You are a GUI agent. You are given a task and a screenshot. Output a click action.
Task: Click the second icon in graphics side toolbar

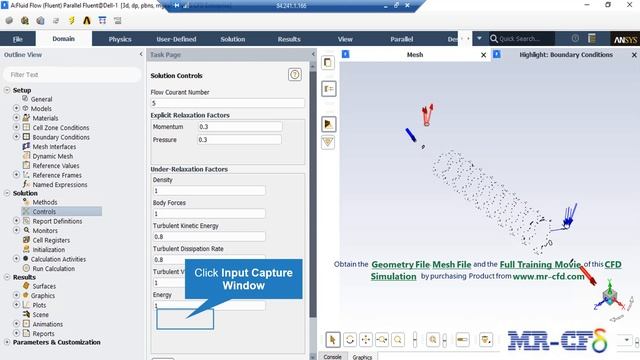tap(329, 89)
